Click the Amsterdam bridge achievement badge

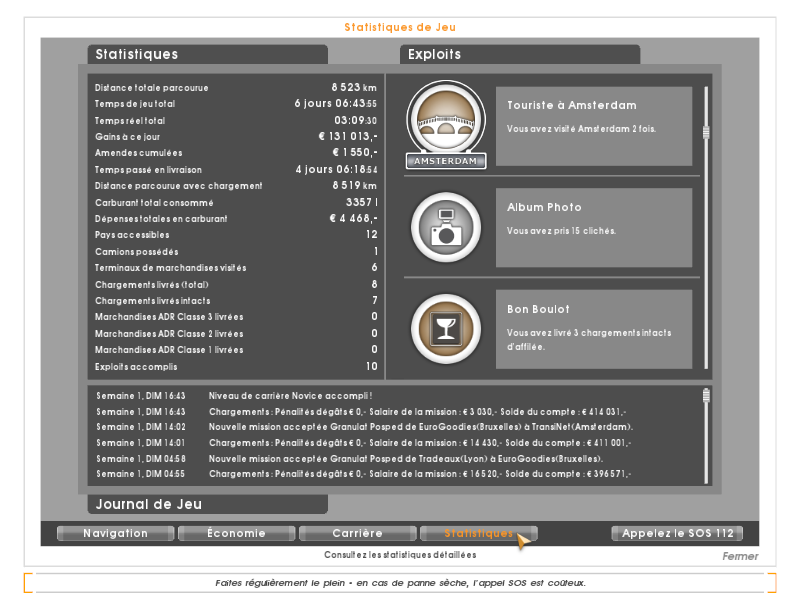[x=446, y=124]
